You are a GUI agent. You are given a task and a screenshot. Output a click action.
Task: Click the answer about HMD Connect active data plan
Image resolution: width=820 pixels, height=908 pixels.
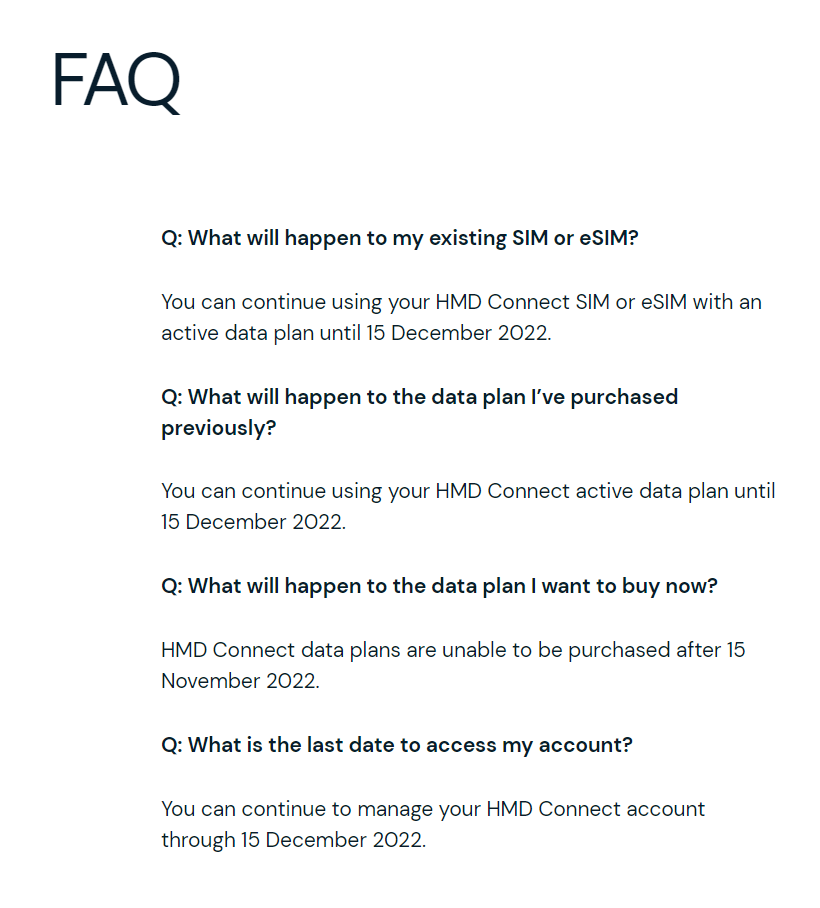(468, 506)
